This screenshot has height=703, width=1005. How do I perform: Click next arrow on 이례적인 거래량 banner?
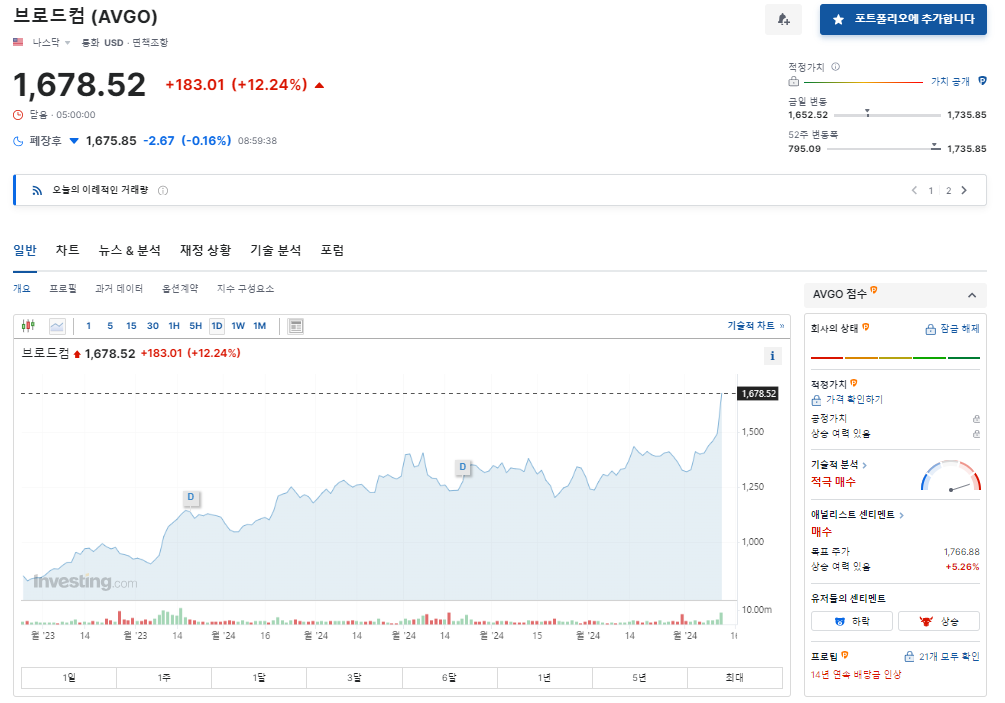click(x=963, y=189)
